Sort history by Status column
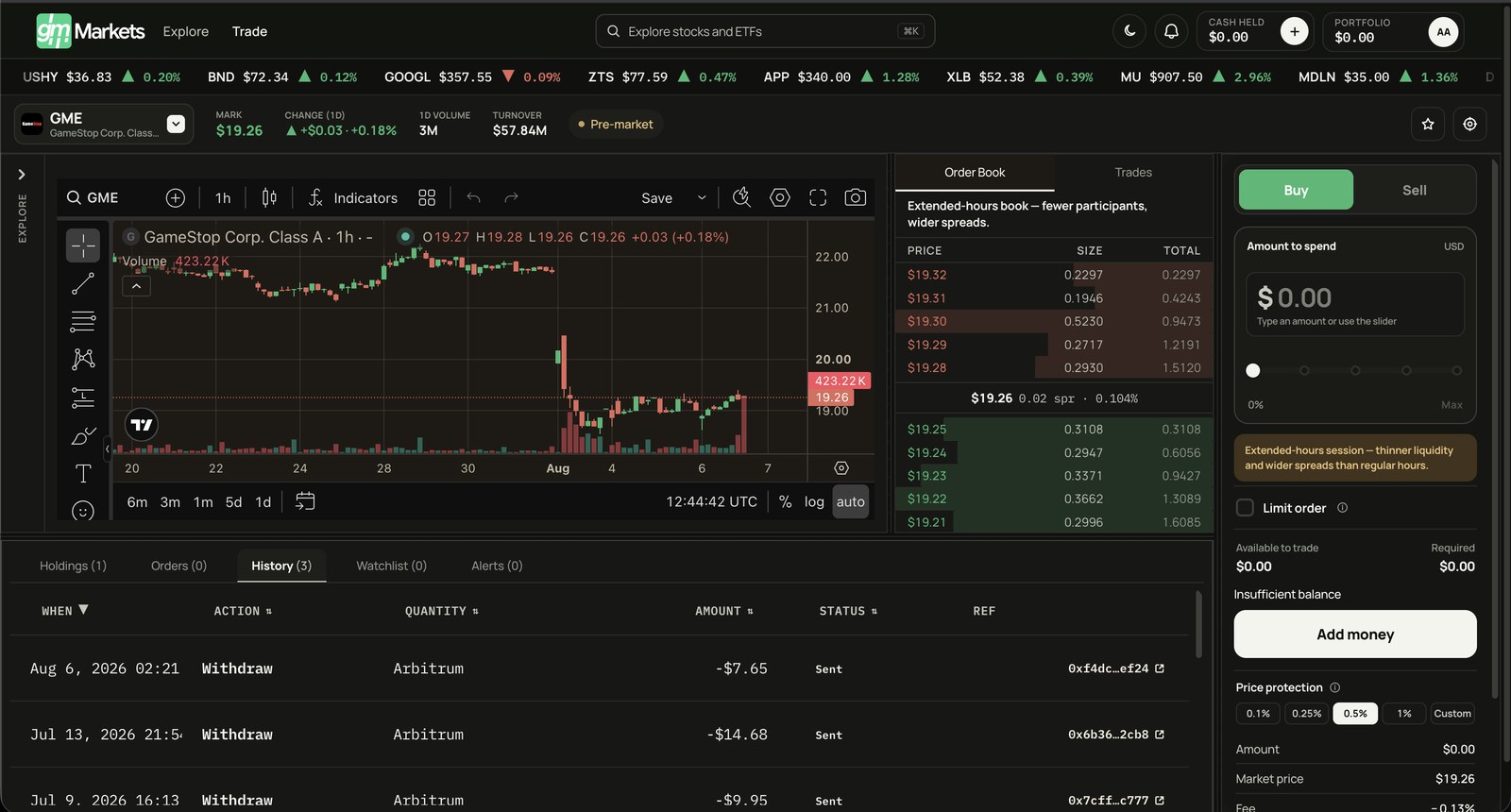Viewport: 1511px width, 812px height. click(848, 611)
